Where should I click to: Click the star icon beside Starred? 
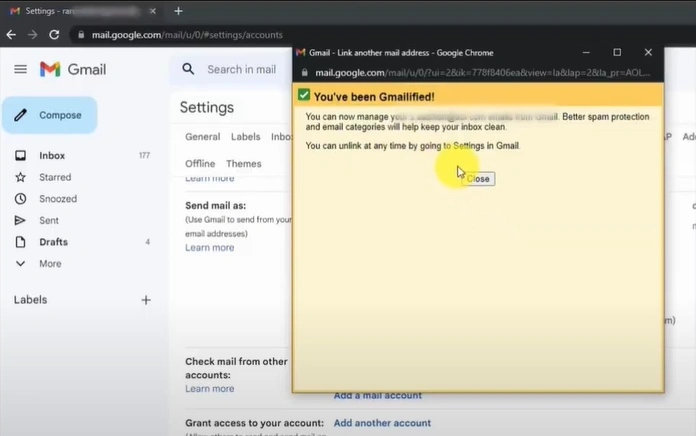tap(20, 177)
